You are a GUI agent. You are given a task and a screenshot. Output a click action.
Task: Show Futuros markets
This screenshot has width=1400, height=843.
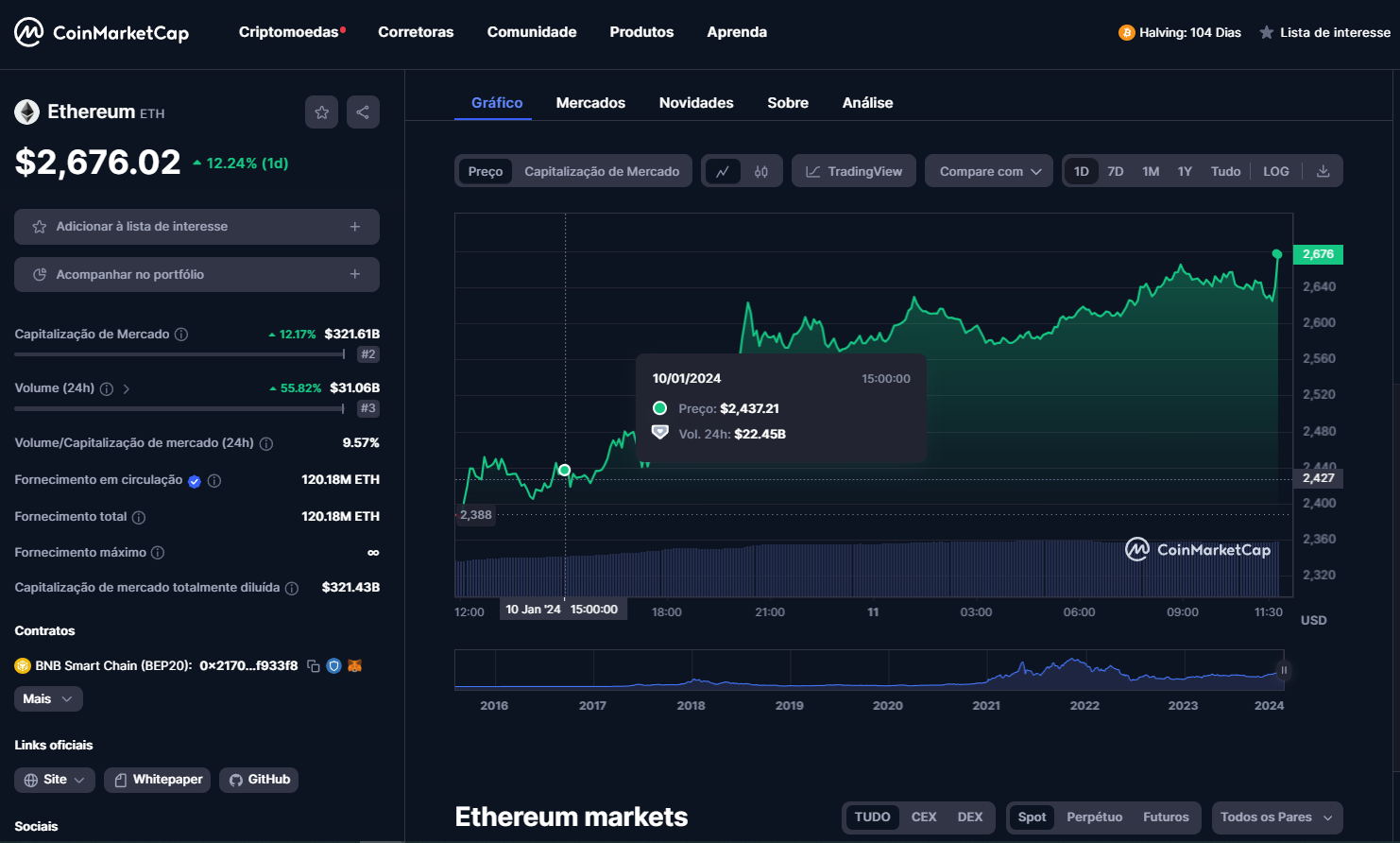pyautogui.click(x=1166, y=817)
